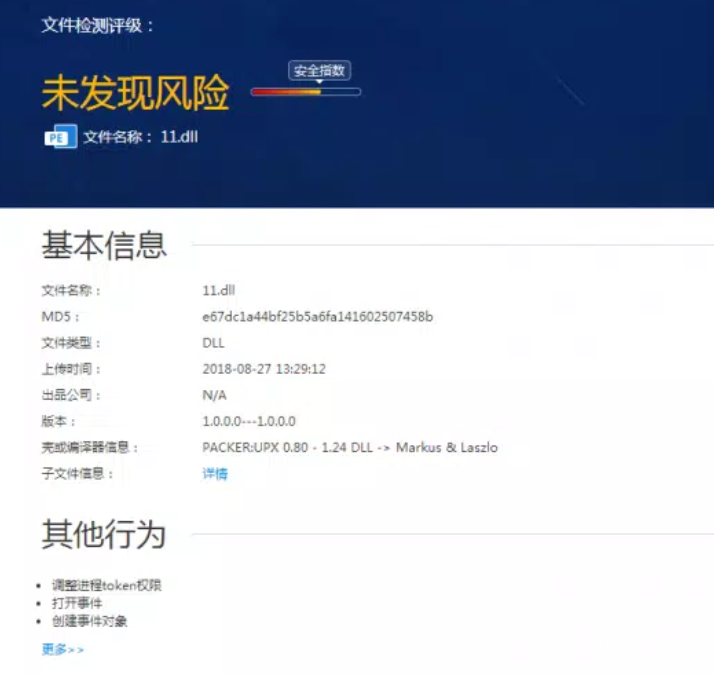Viewport: 714px width, 674px height.
Task: Click the 出品公司 value N/A
Action: coord(214,395)
